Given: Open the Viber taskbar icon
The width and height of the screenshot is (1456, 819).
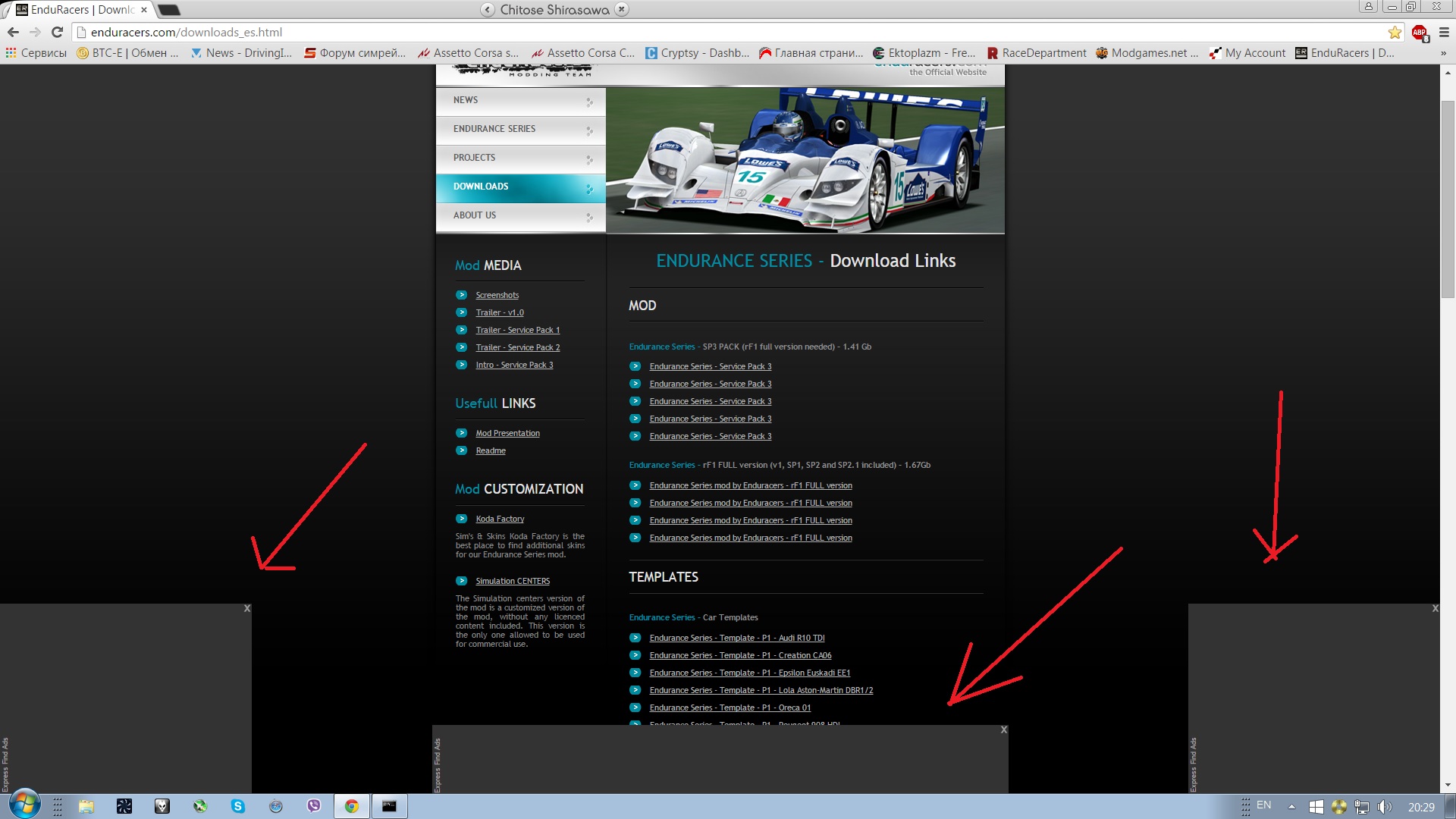Looking at the screenshot, I should tap(313, 806).
